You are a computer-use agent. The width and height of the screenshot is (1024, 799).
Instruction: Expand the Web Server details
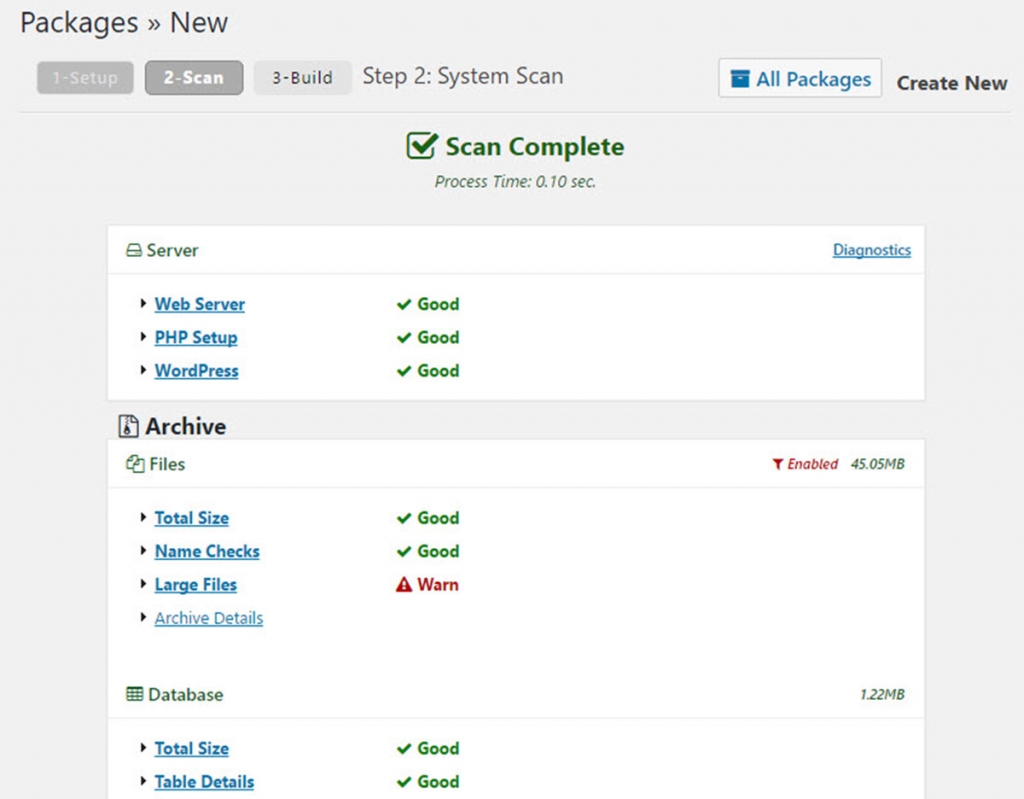pos(199,304)
